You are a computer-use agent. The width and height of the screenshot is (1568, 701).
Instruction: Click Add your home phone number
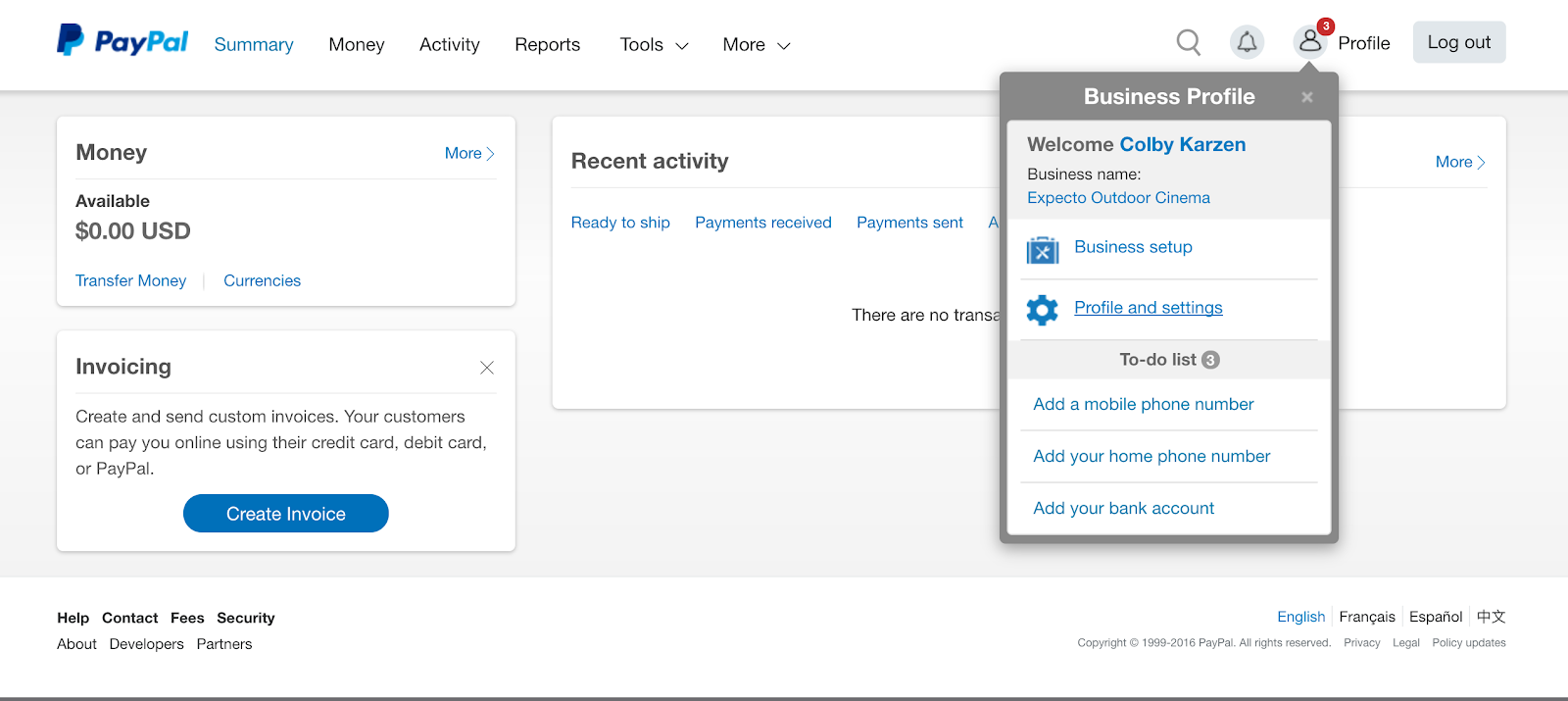1151,456
